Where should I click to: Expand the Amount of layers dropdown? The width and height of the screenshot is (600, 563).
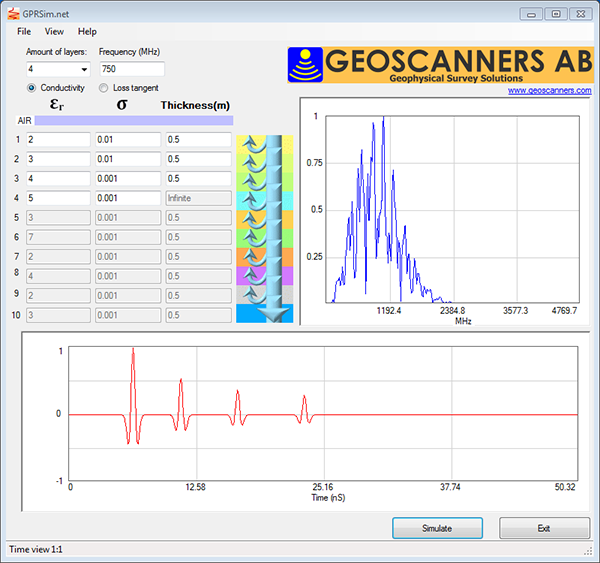pos(84,69)
